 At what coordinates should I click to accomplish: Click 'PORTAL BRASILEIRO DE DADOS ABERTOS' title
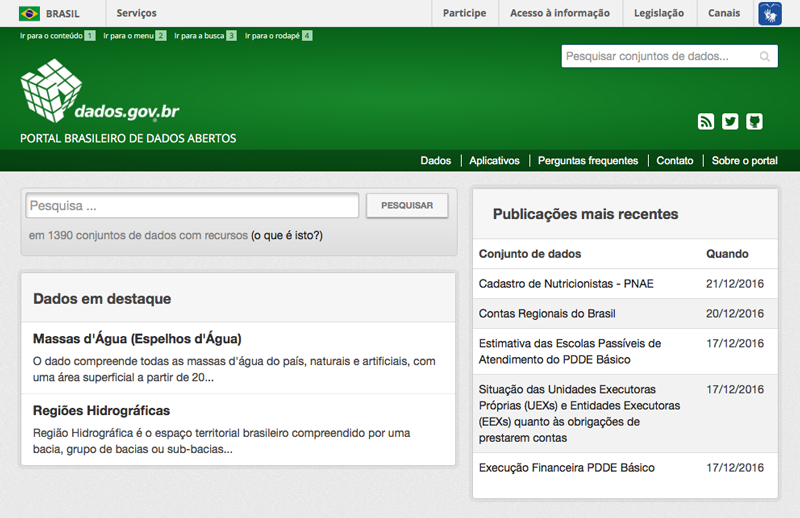pyautogui.click(x=128, y=138)
